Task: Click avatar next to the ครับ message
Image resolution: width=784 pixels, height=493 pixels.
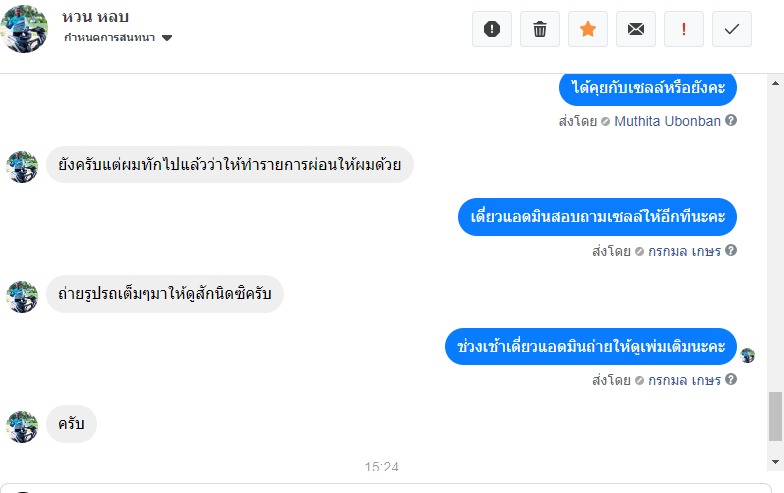Action: tap(22, 425)
